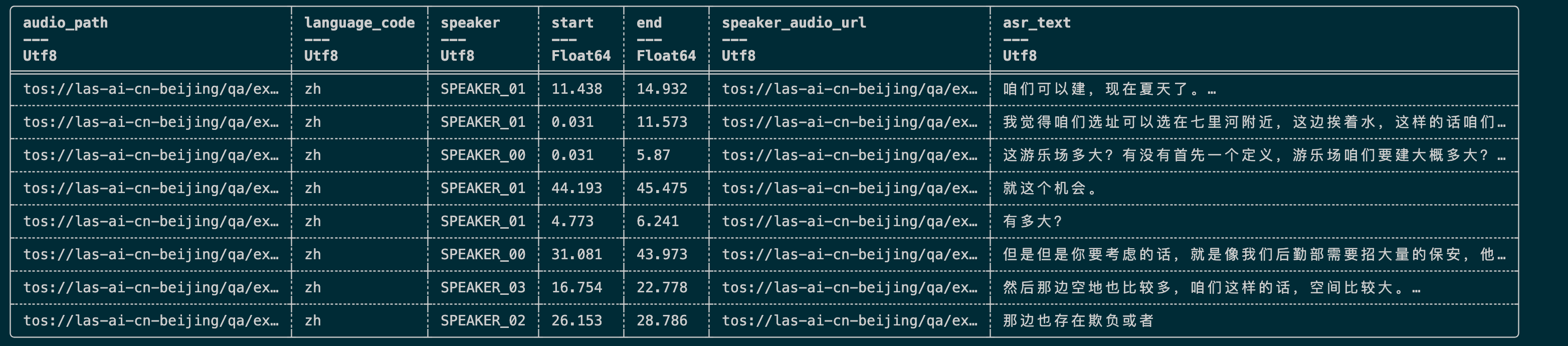
Task: Select the Float64 type under the end header
Action: pos(666,56)
